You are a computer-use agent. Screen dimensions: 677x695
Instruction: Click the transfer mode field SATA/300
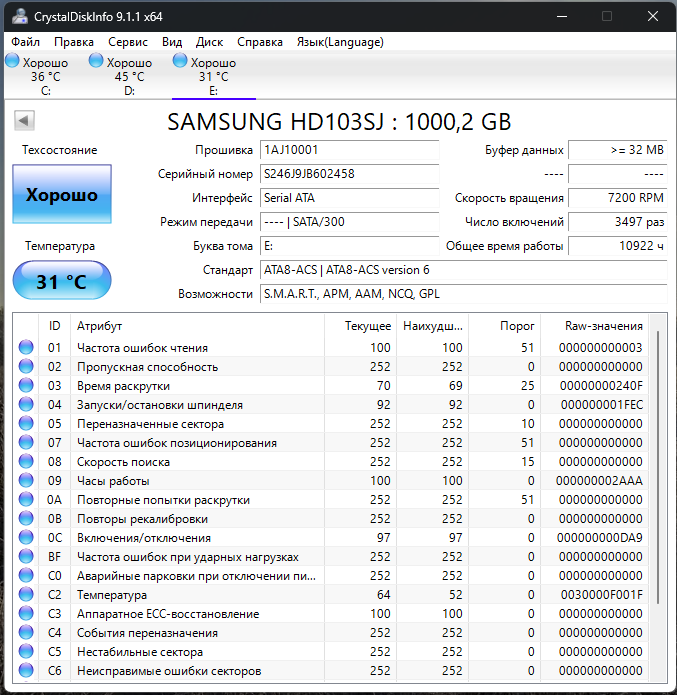tap(349, 222)
